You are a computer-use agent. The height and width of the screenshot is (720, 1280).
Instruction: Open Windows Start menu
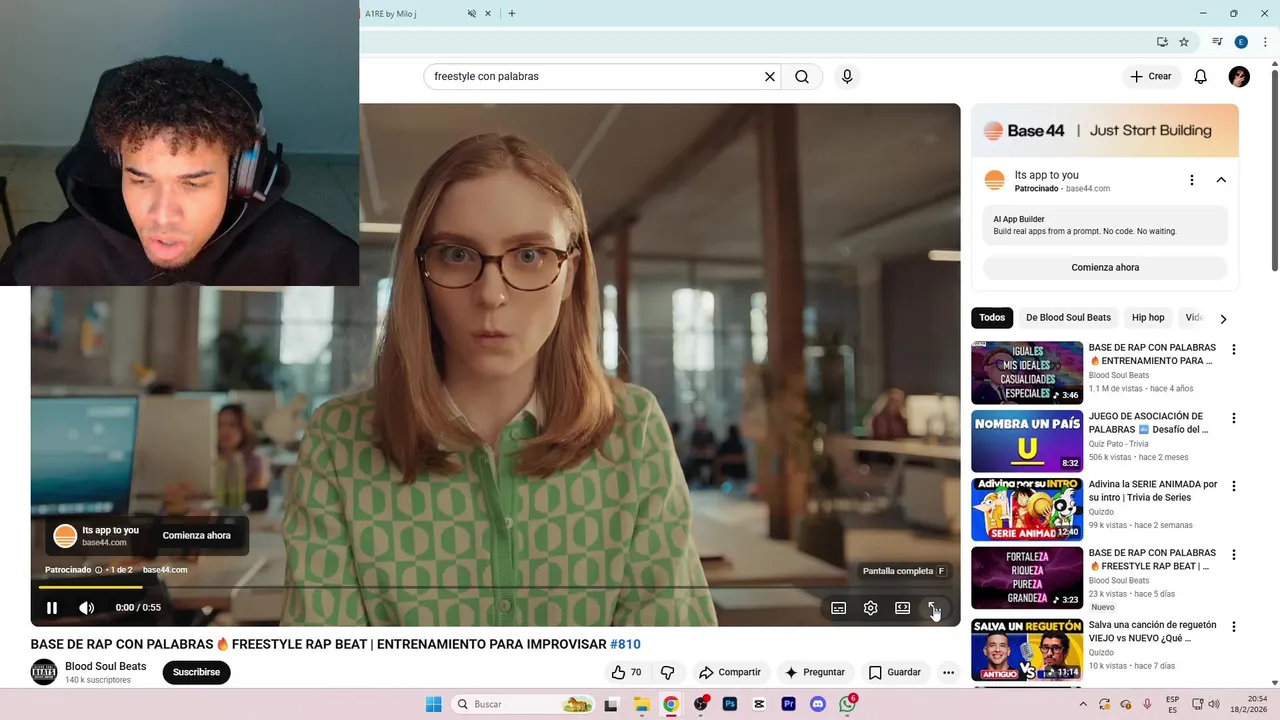pyautogui.click(x=433, y=704)
